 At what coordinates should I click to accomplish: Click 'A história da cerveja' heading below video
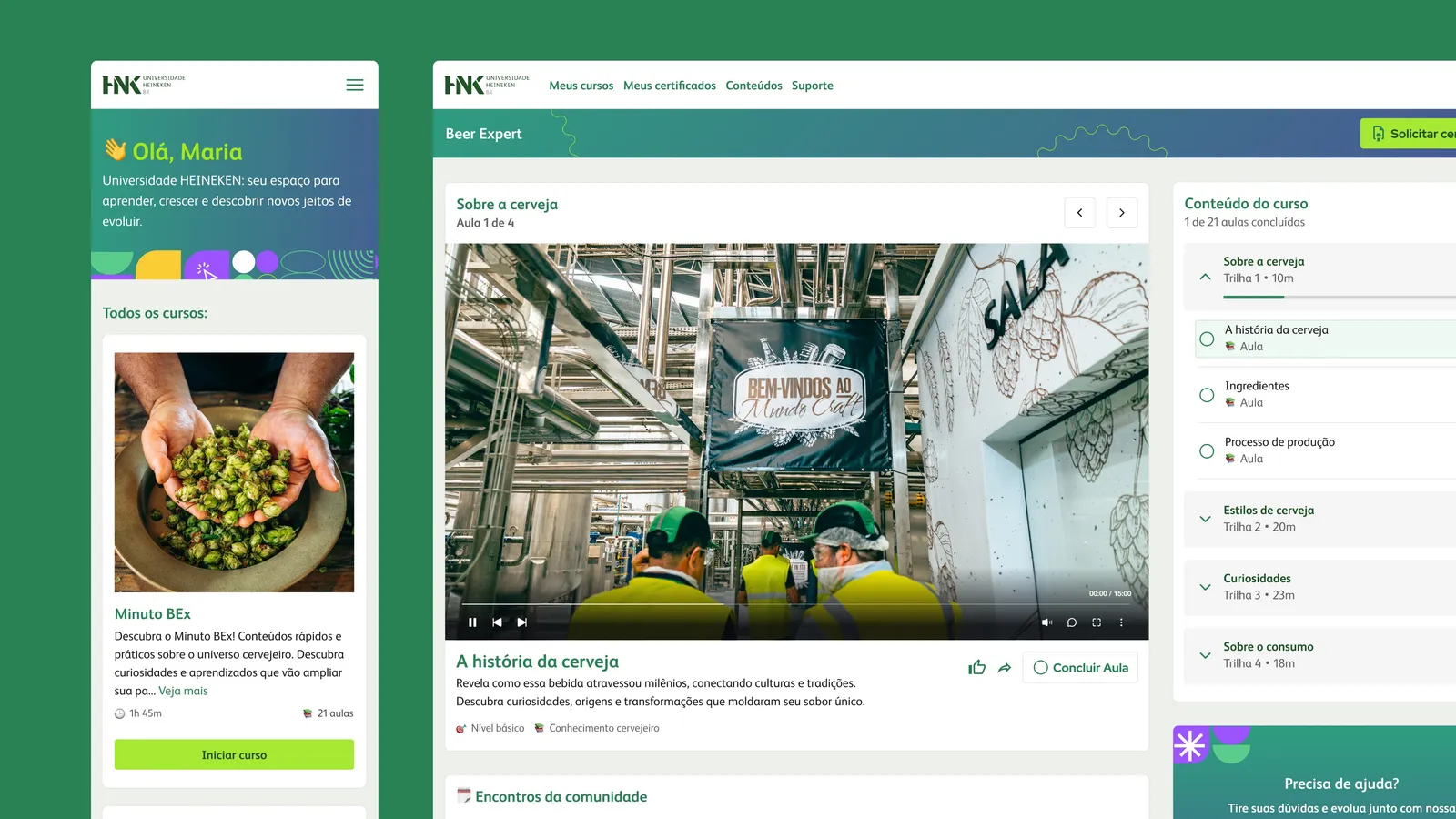[x=537, y=662]
